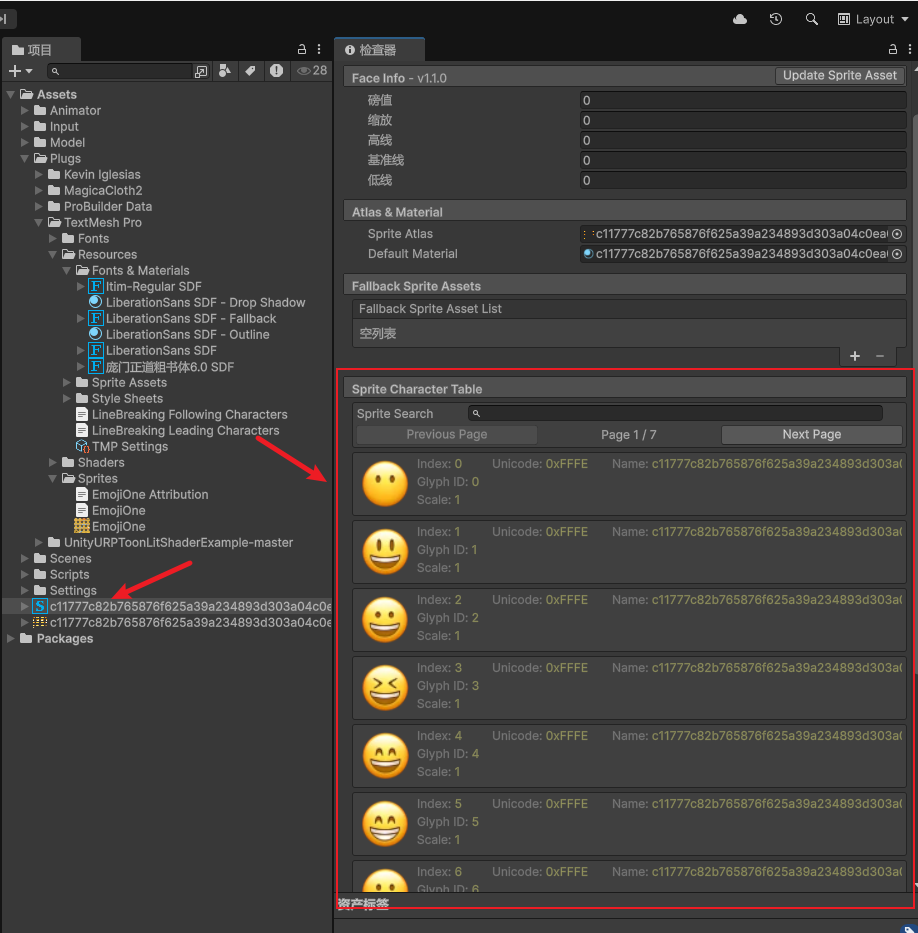Click the warning/invisible-items icon in Project toolbar

click(x=277, y=71)
